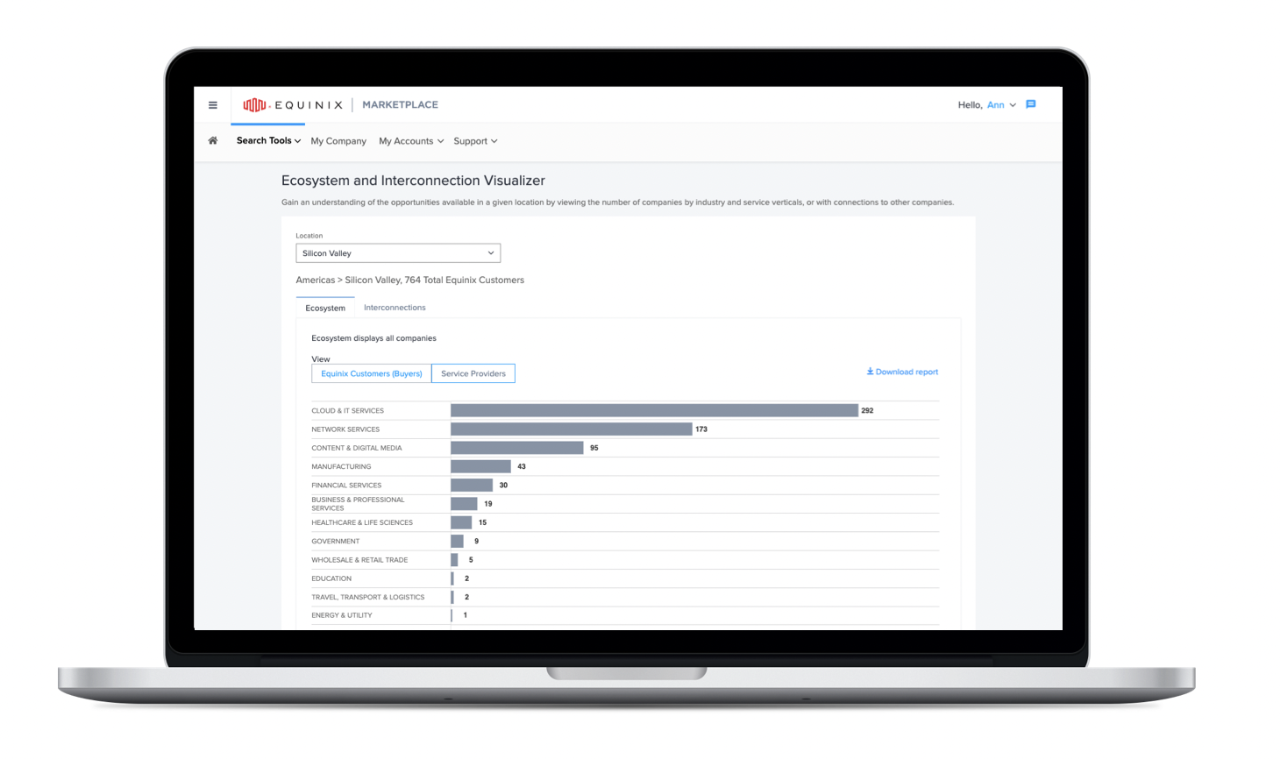Click the Marketplace header link
This screenshot has width=1280, height=759.
[400, 105]
